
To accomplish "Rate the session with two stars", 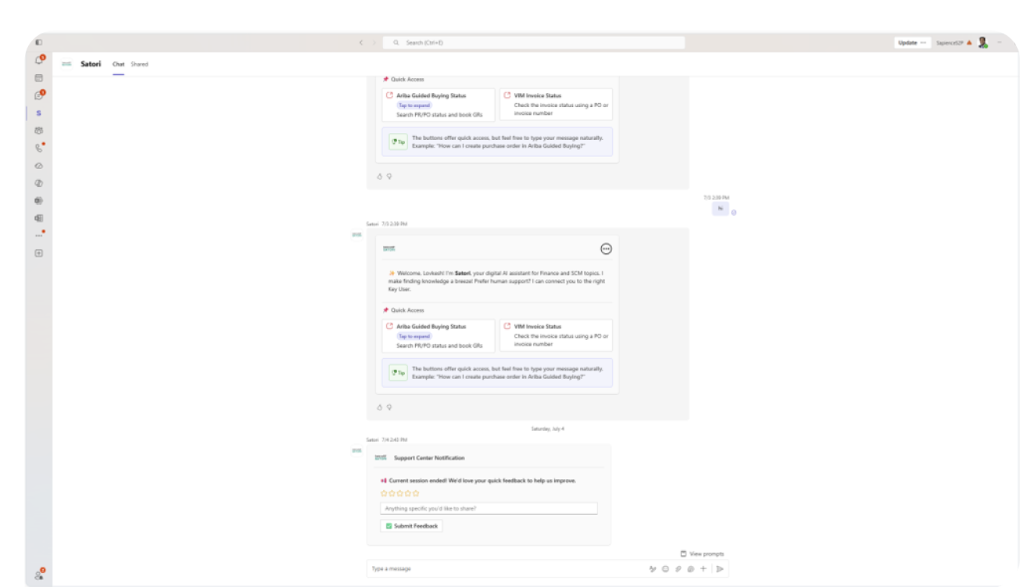I will tap(392, 494).
